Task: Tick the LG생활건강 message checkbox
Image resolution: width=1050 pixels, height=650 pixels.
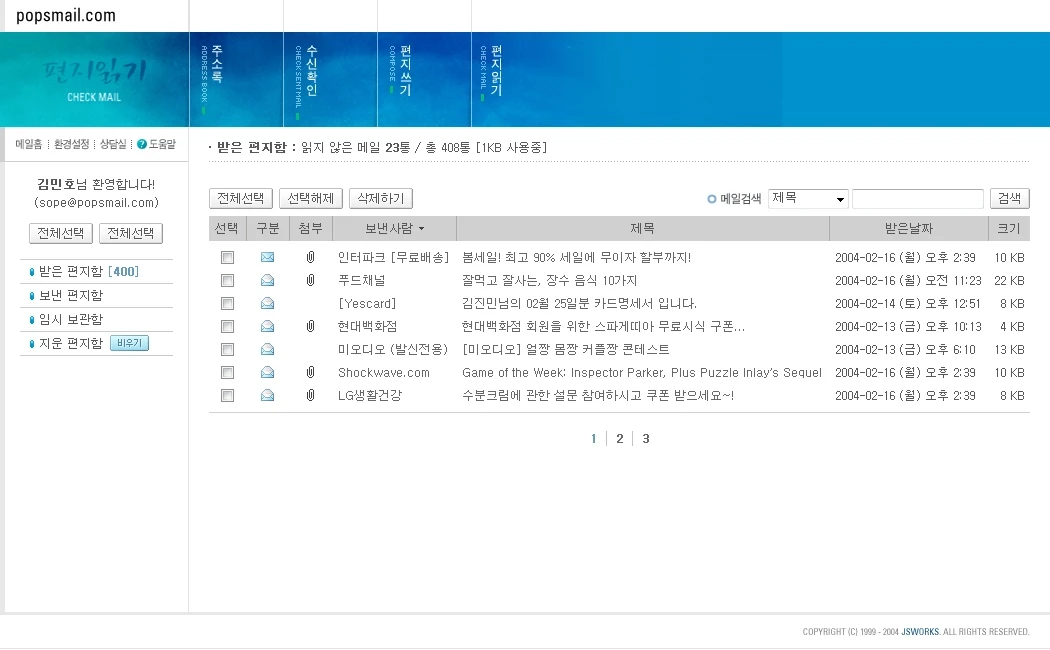Action: pyautogui.click(x=228, y=395)
